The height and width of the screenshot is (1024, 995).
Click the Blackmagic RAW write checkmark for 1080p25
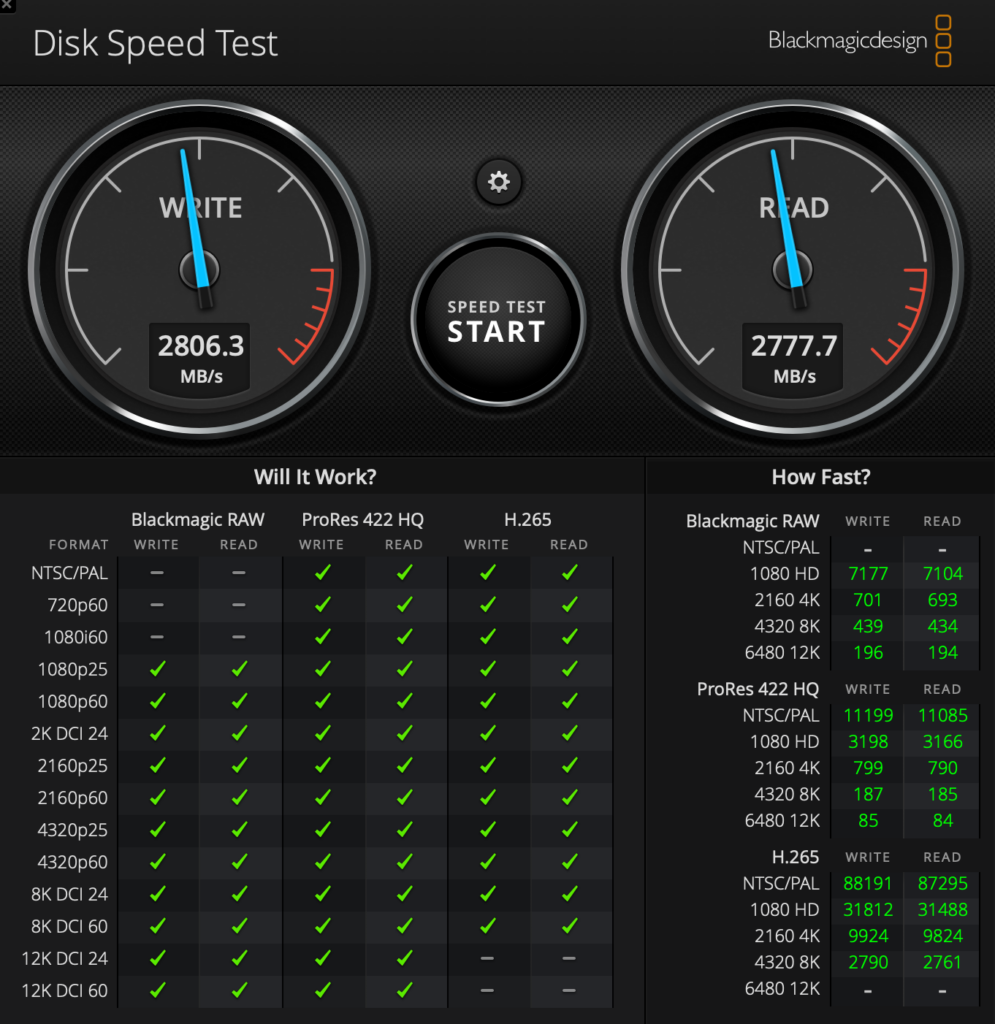point(157,669)
